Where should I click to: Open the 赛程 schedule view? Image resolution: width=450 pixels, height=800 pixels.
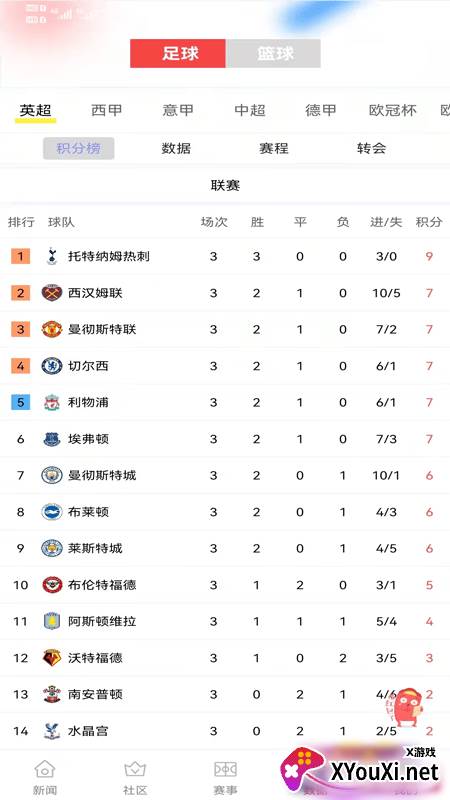click(274, 148)
